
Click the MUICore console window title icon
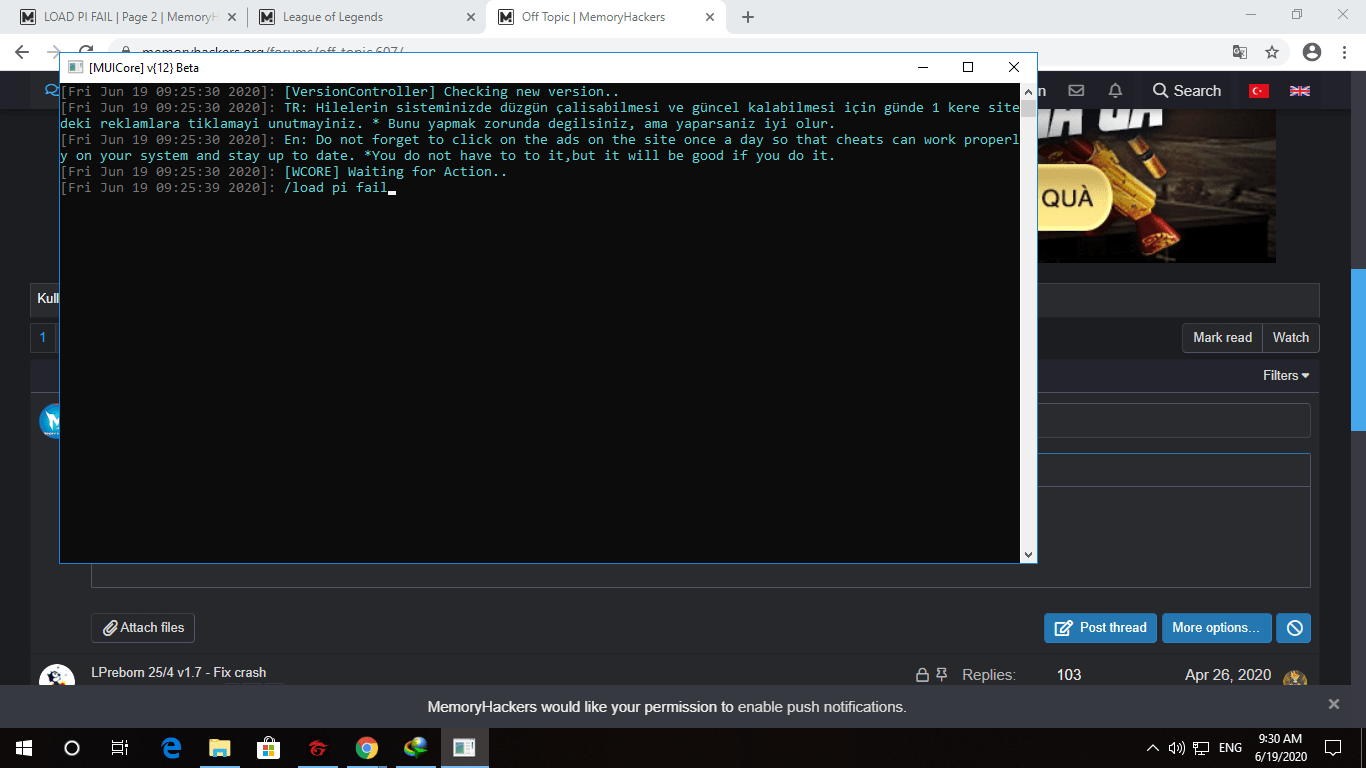74,67
